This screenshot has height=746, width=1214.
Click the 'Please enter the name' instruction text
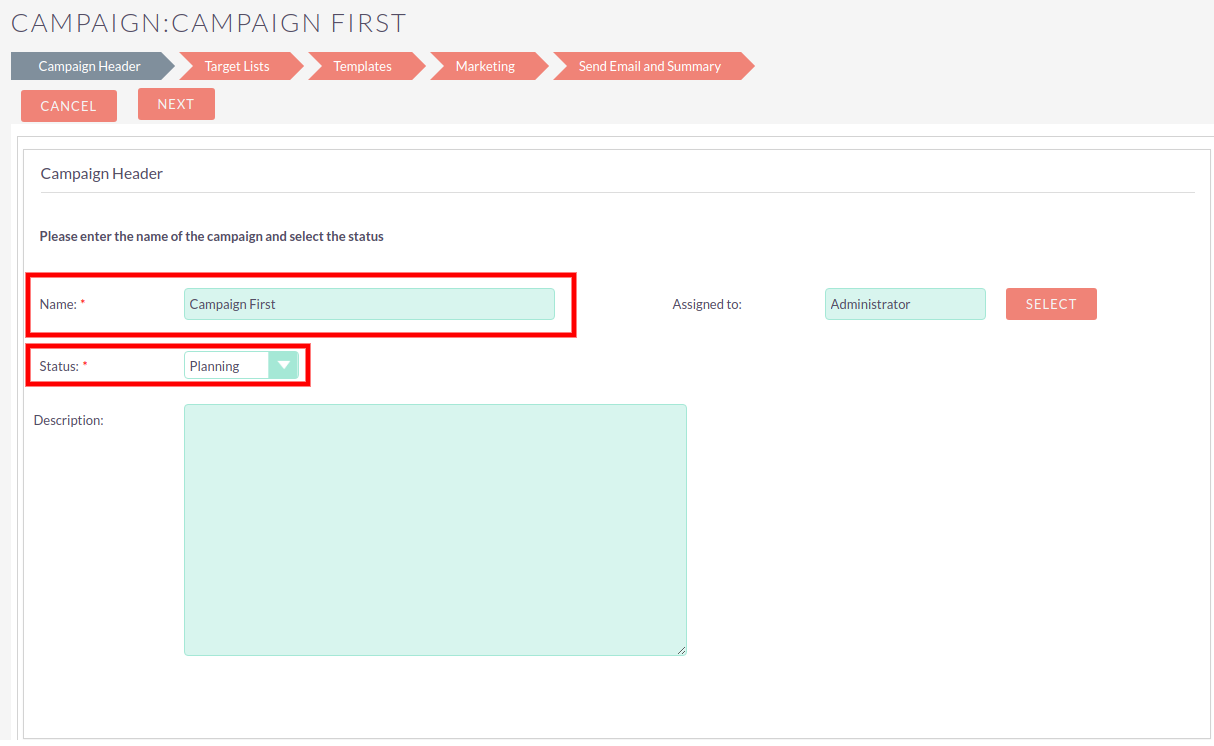click(212, 237)
